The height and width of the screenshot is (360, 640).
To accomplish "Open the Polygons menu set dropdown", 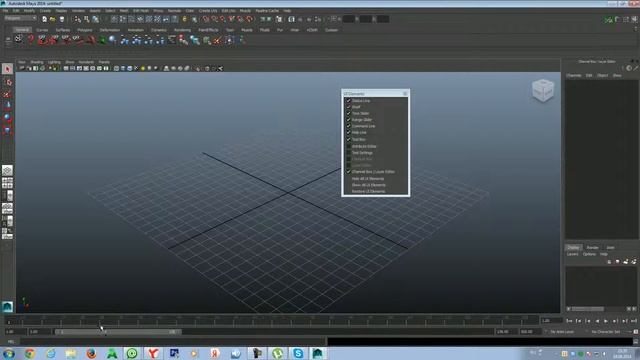I will pyautogui.click(x=20, y=18).
